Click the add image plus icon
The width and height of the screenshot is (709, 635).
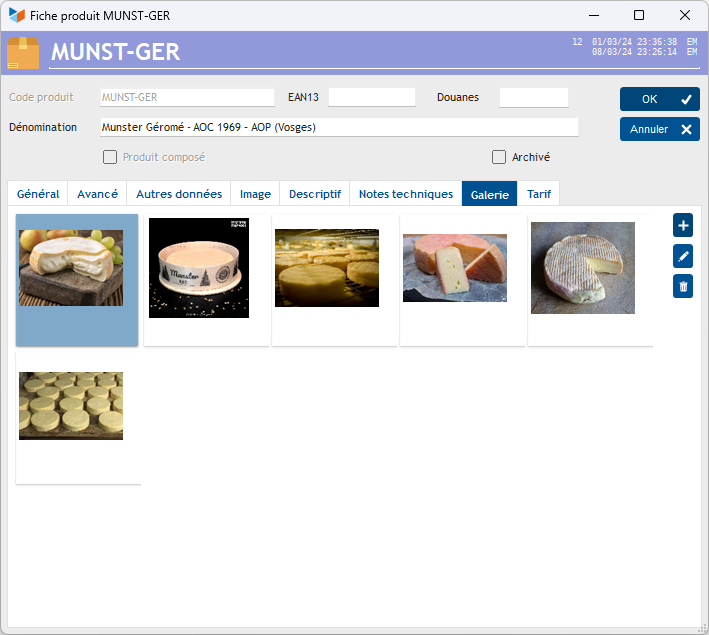click(x=684, y=225)
